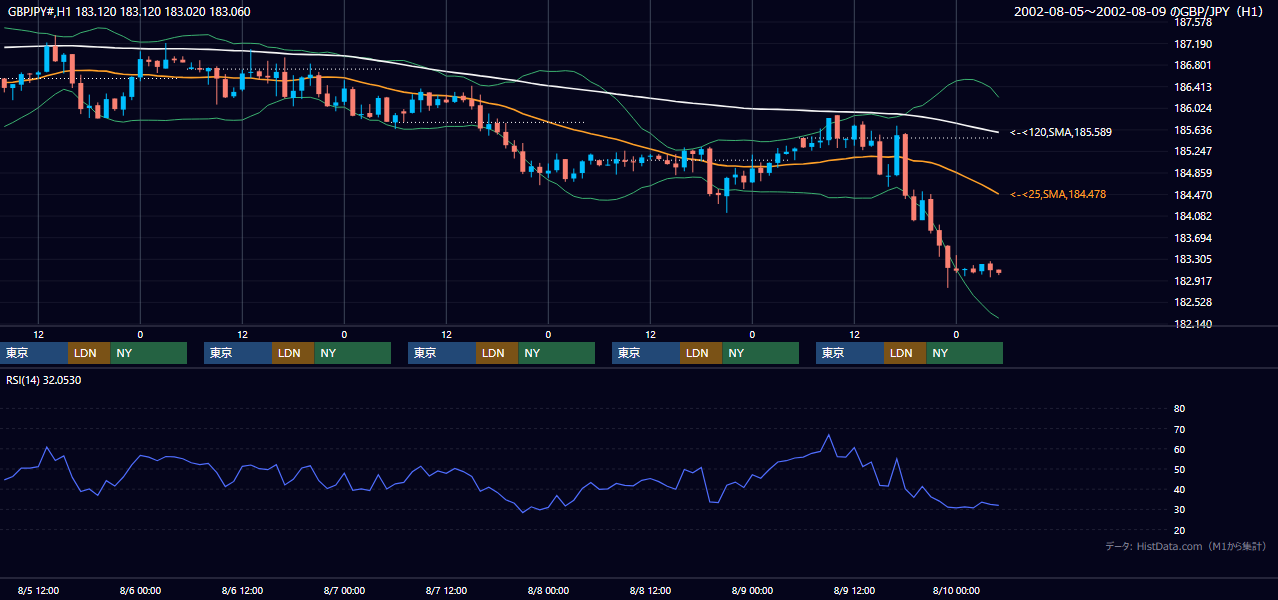Select the 8/10 00:00 date label
Viewport: 1278px width, 600px height.
[956, 590]
